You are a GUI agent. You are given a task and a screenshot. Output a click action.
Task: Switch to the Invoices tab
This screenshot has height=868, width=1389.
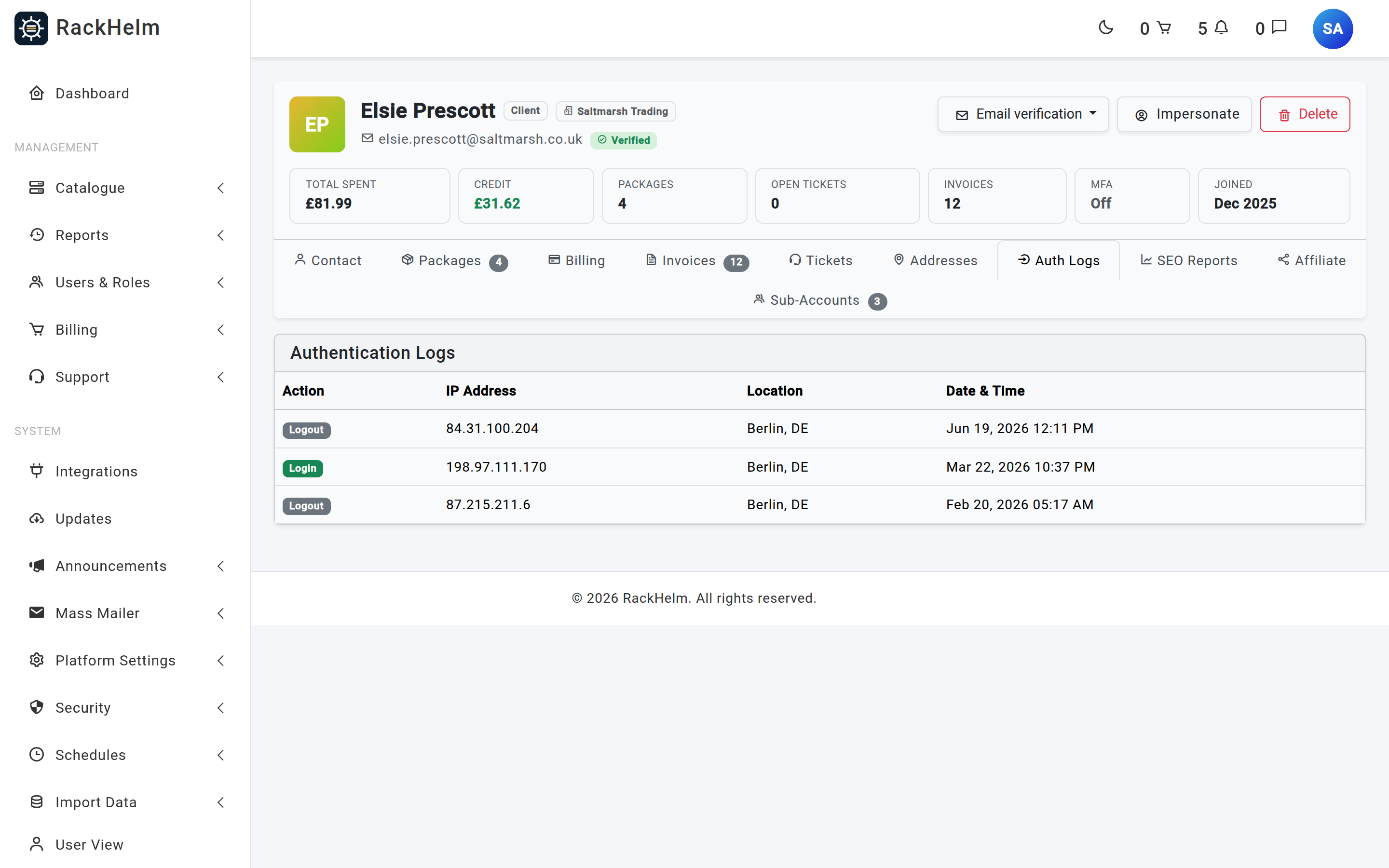pos(697,260)
